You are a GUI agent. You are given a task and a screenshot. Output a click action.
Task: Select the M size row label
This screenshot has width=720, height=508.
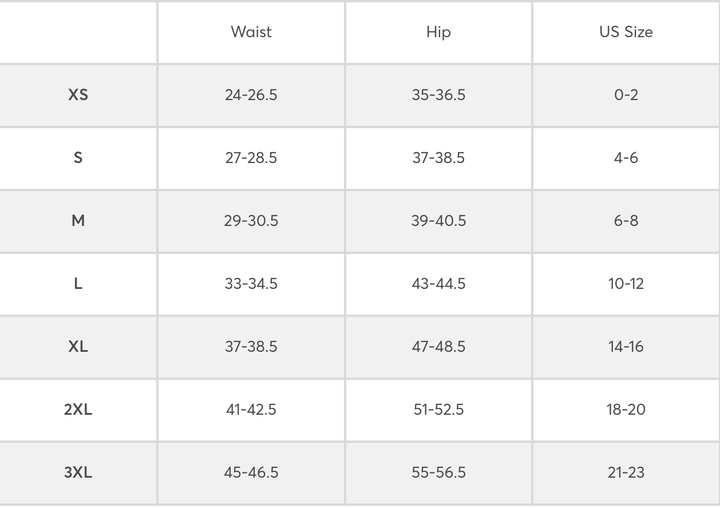point(78,221)
